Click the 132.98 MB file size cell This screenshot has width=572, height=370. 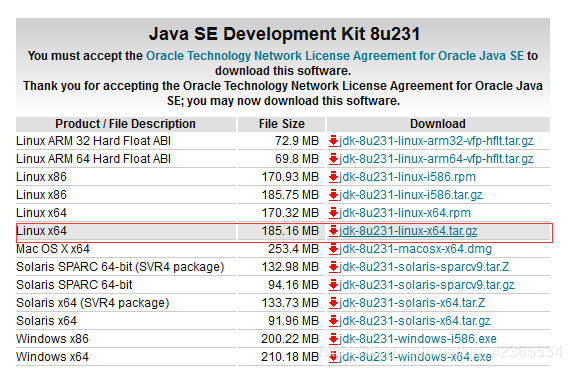(290, 267)
